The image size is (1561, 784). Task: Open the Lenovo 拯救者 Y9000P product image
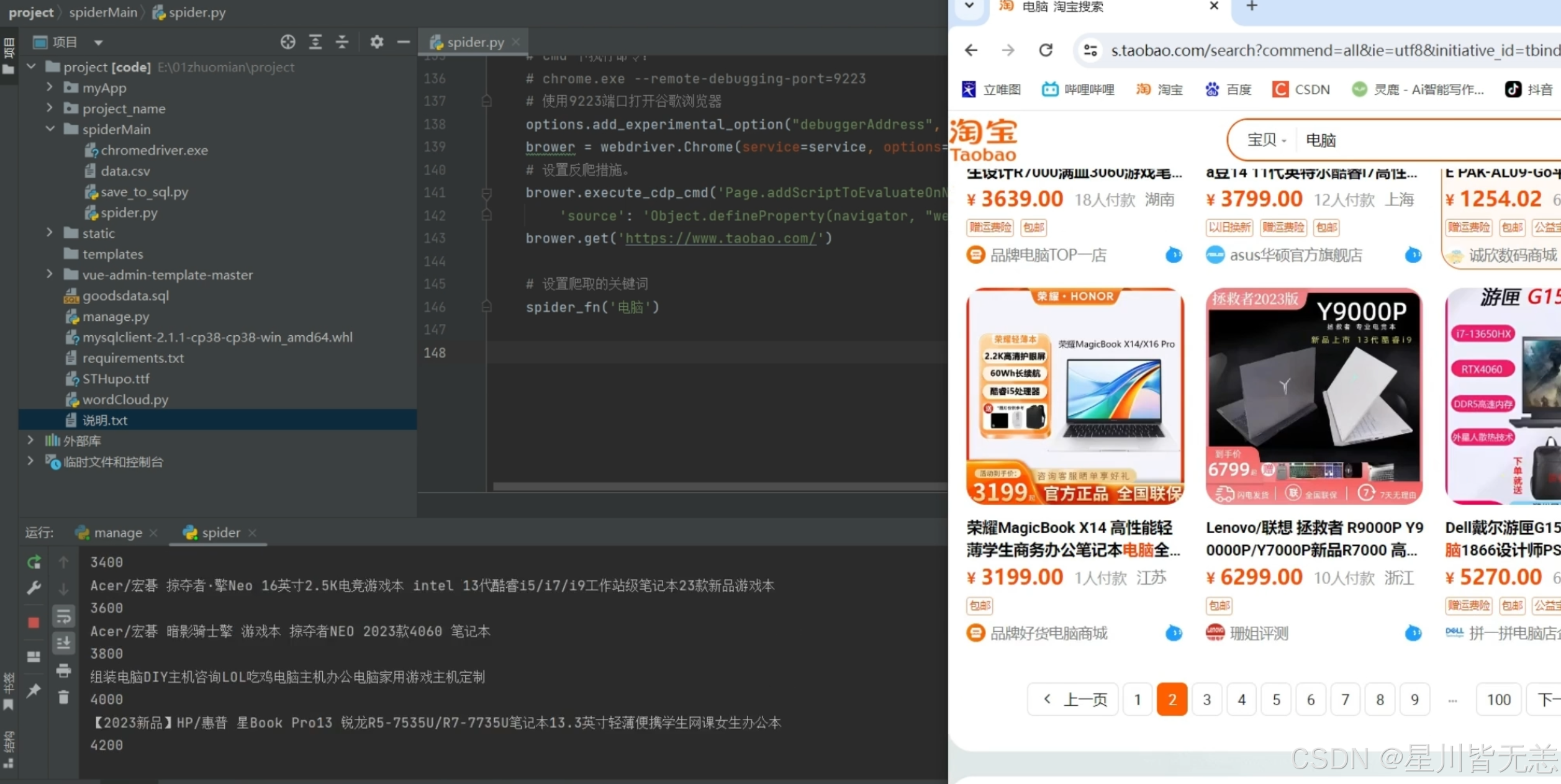pos(1314,396)
